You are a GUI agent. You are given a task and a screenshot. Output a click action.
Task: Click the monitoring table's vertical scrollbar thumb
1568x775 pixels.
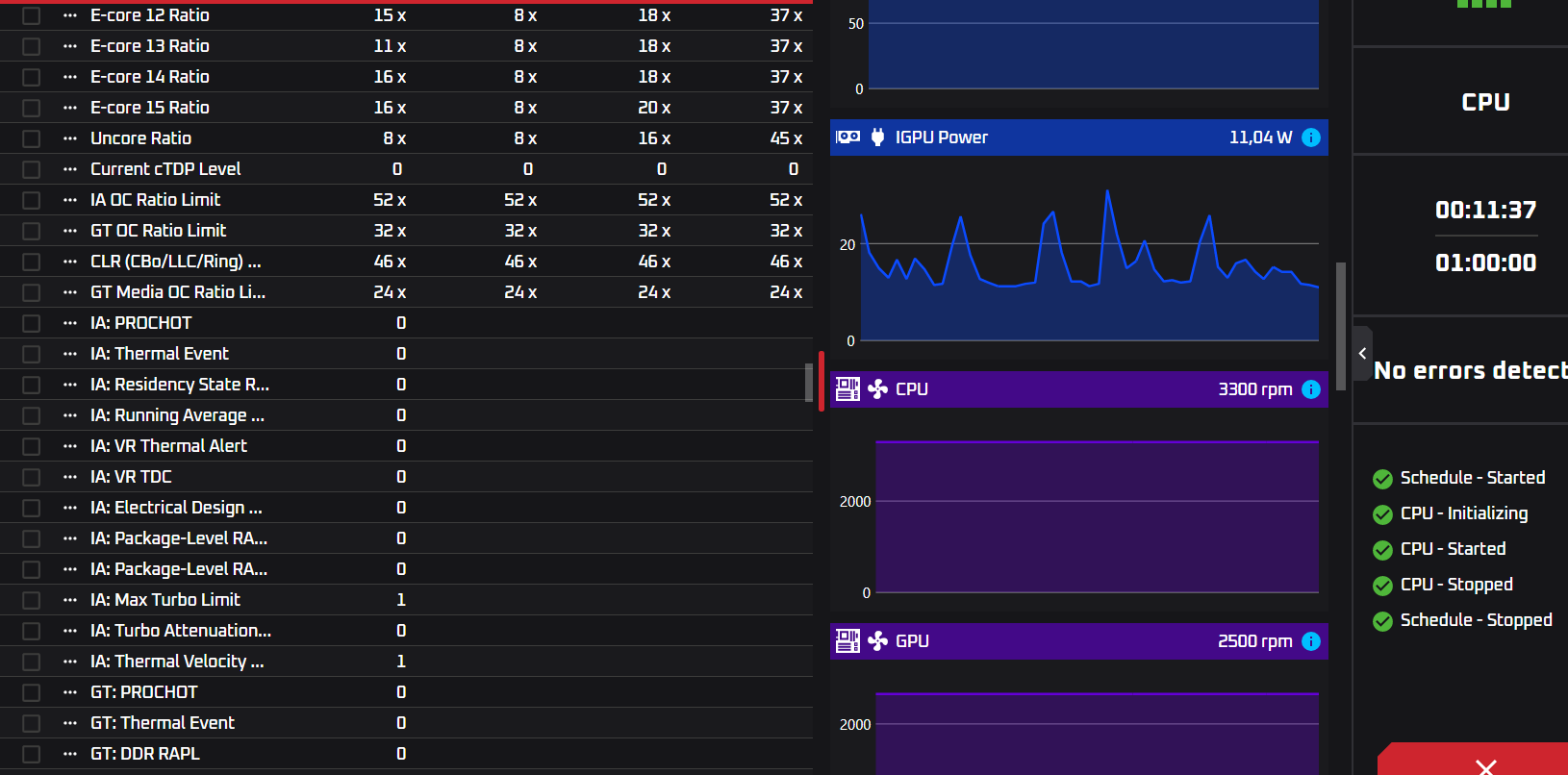point(809,383)
